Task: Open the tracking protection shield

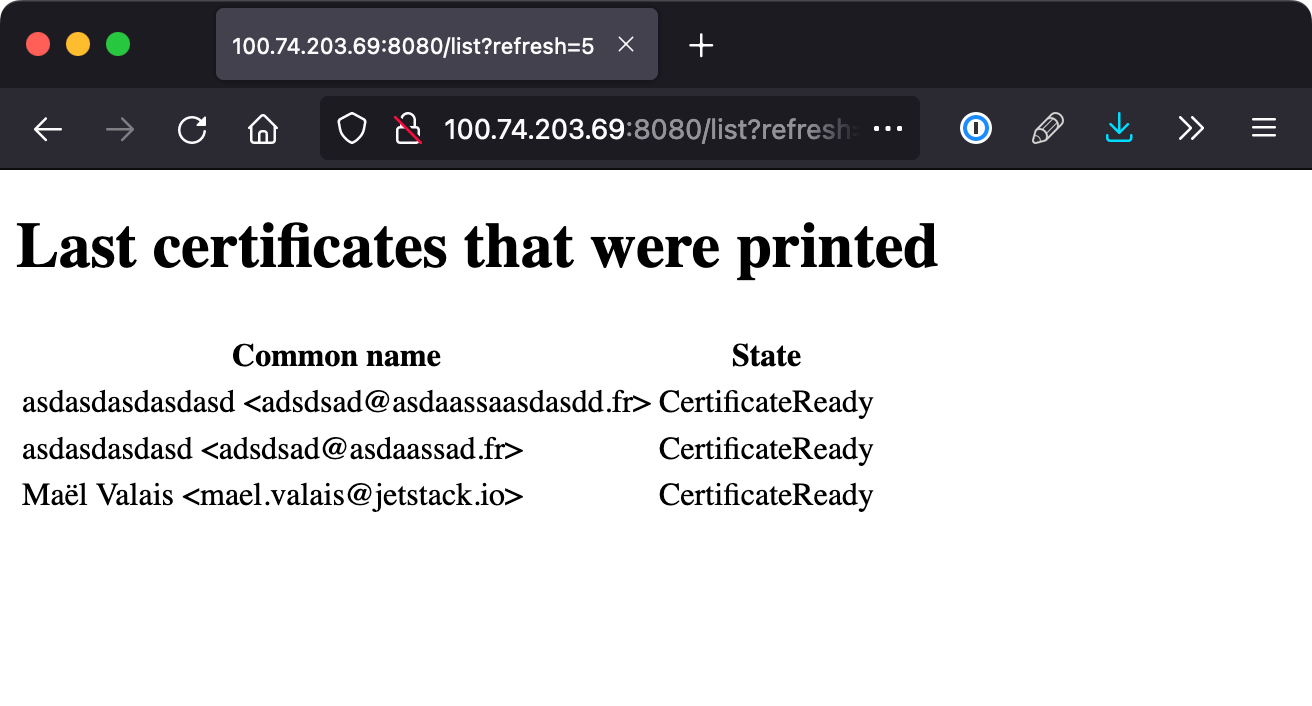Action: coord(351,129)
